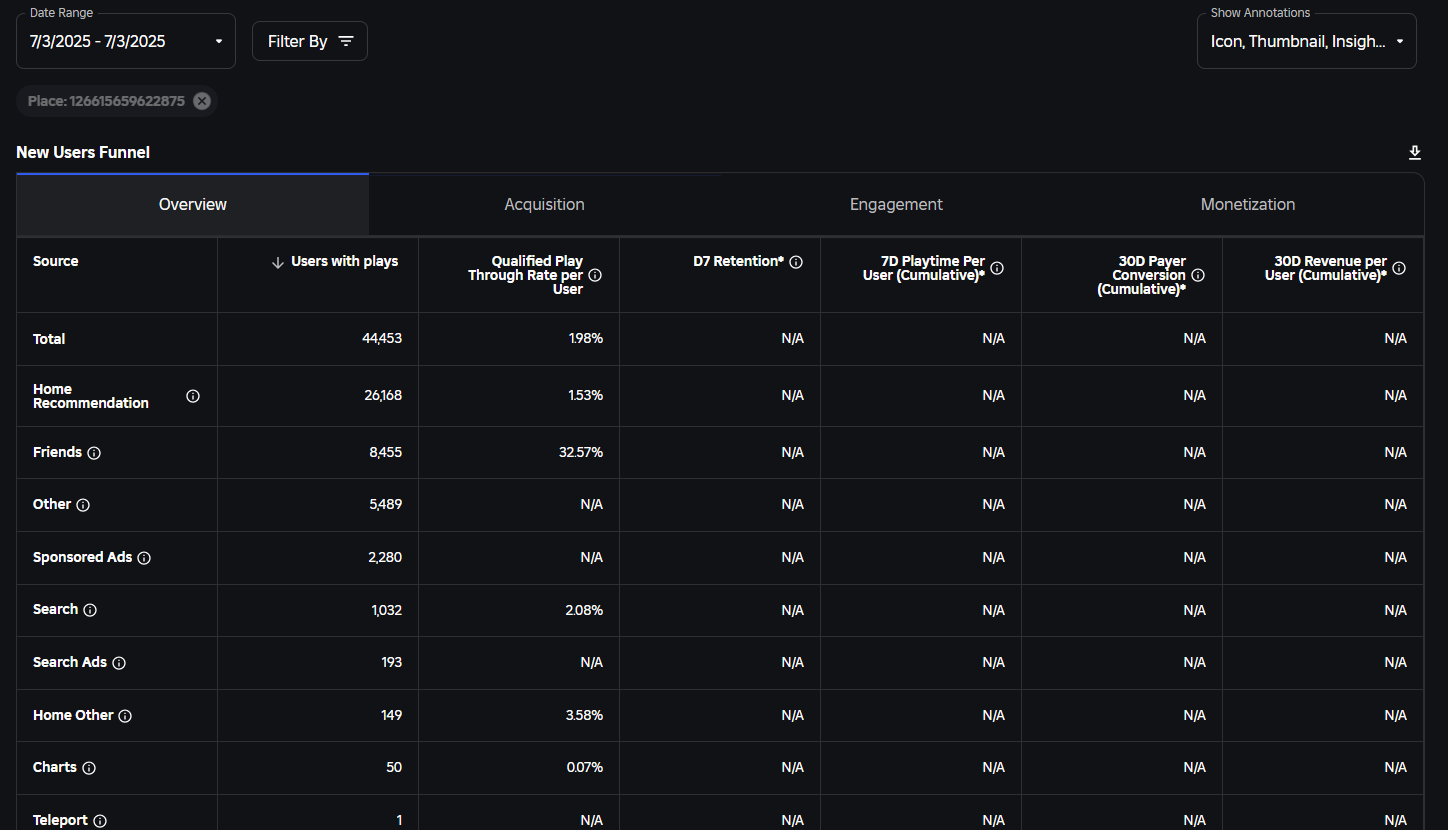1448x830 pixels.
Task: Show info for 7D Playtime Per User
Action: tap(997, 268)
